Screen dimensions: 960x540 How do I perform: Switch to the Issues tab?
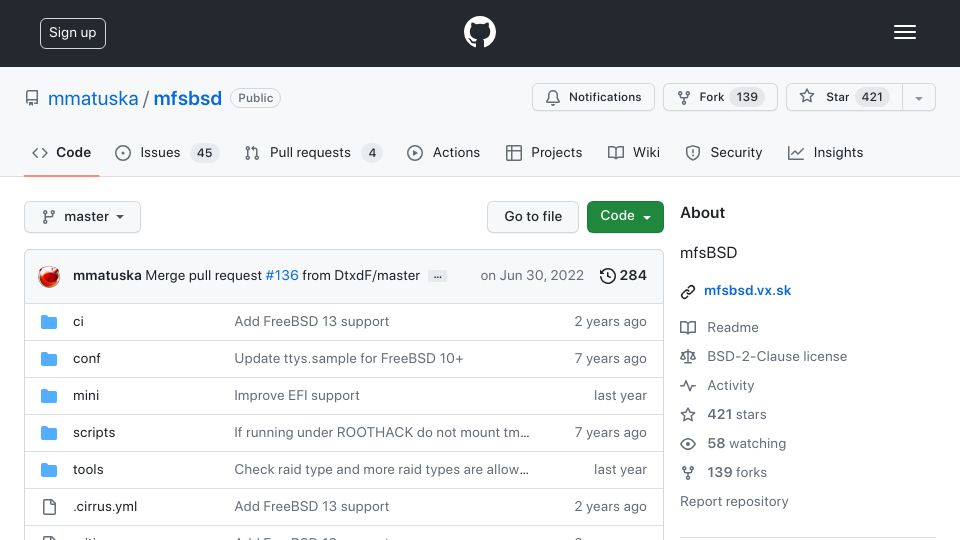[166, 152]
